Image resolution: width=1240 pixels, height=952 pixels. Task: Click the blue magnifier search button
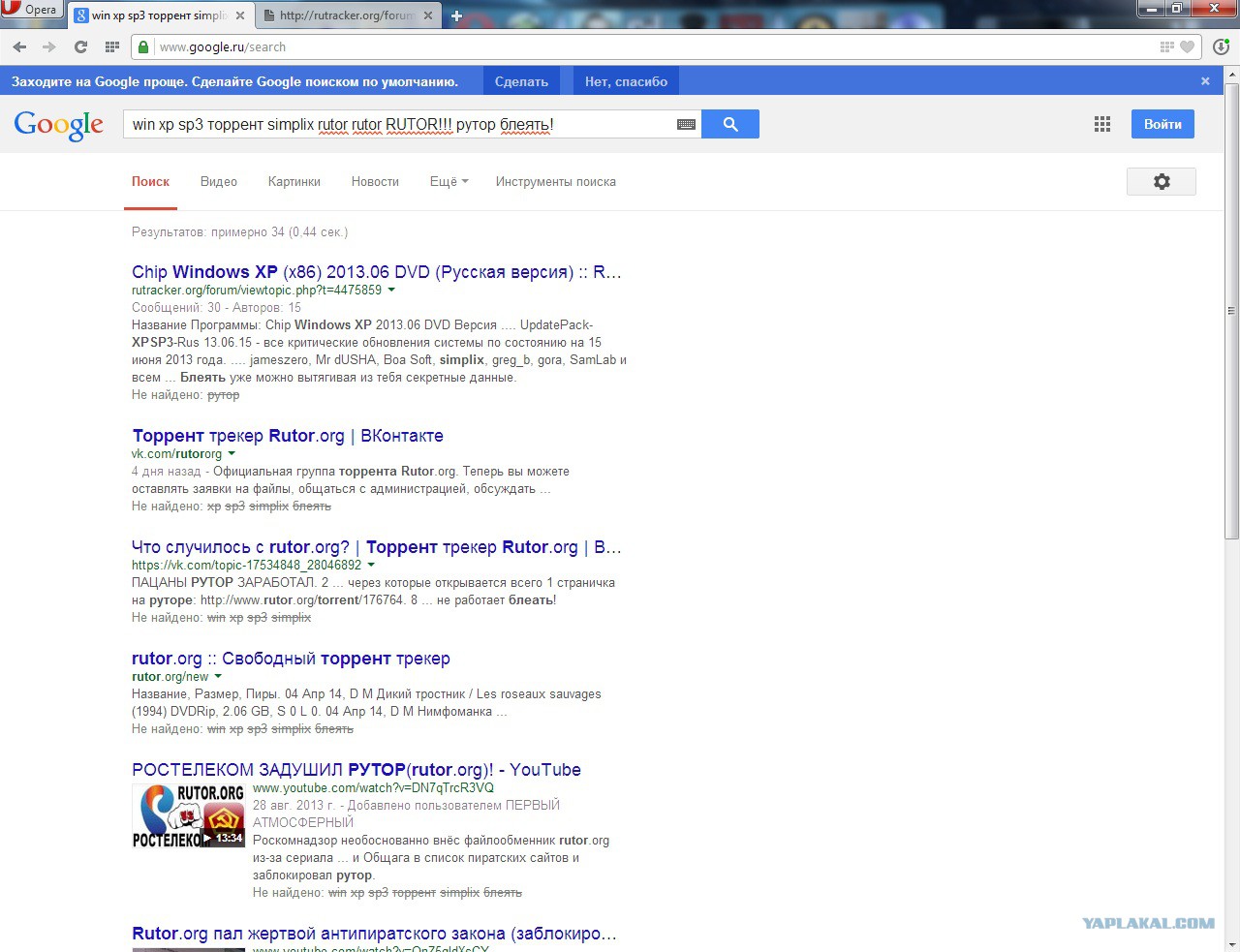pos(730,124)
